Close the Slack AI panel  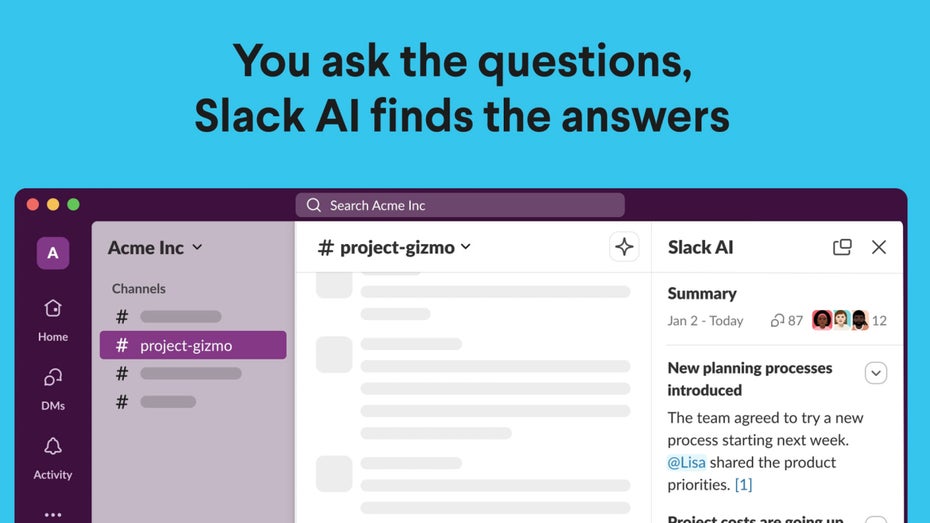(x=879, y=247)
